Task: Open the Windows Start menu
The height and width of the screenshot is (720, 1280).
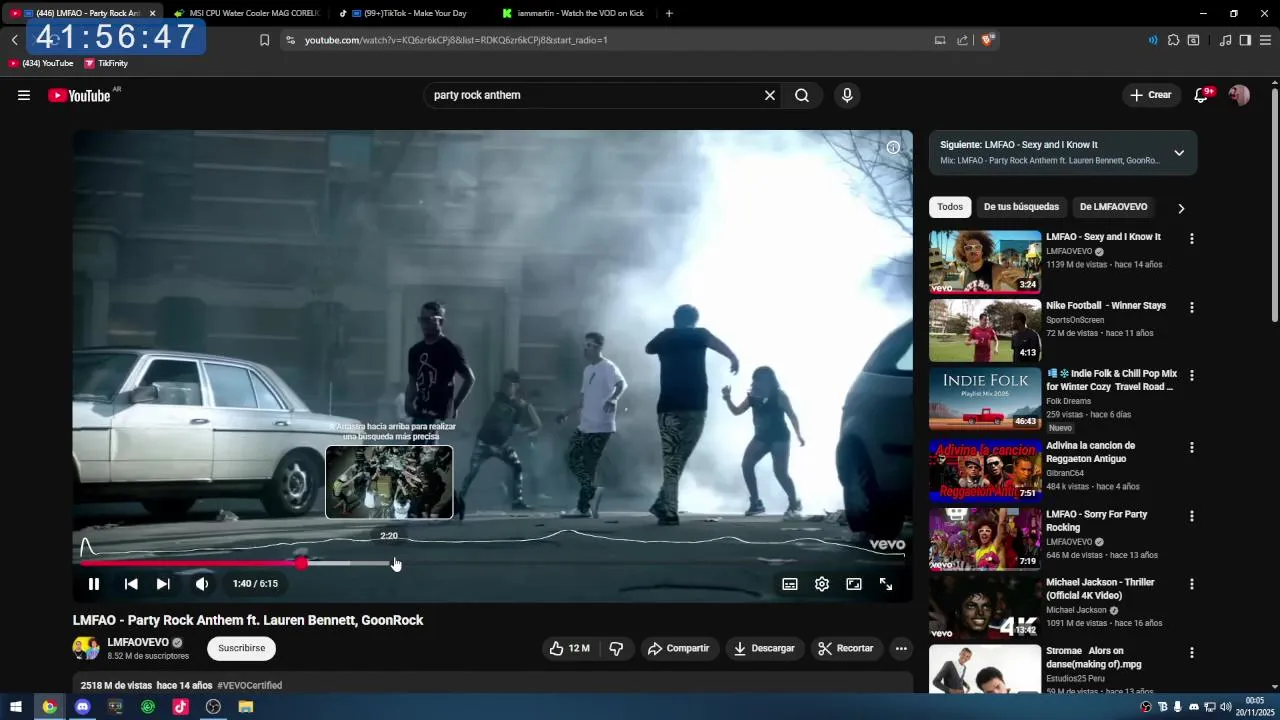Action: pyautogui.click(x=16, y=707)
